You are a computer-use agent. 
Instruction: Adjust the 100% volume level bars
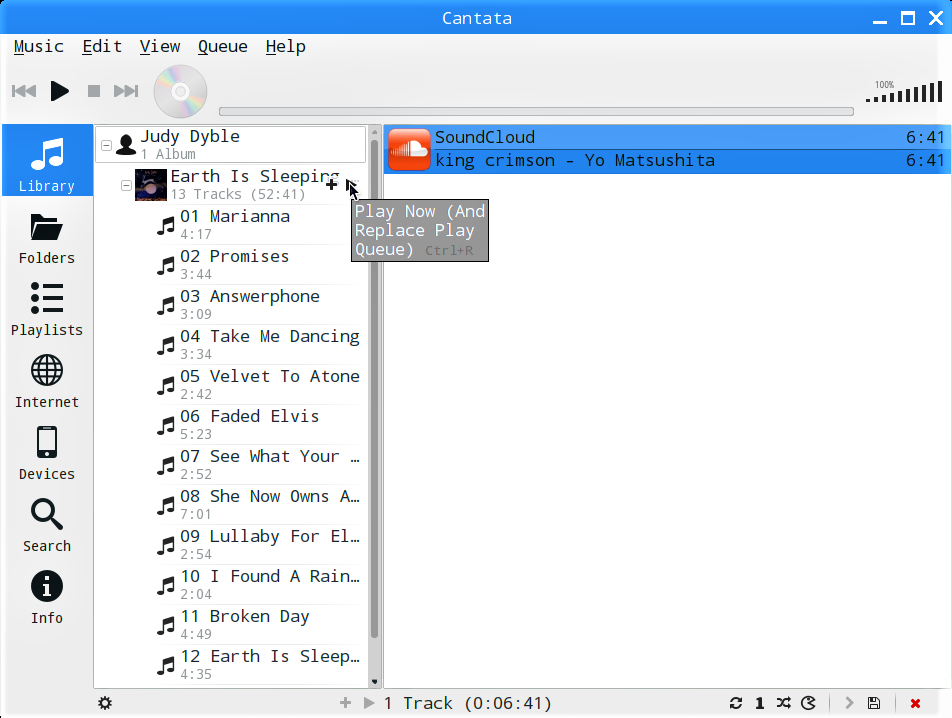coord(904,92)
